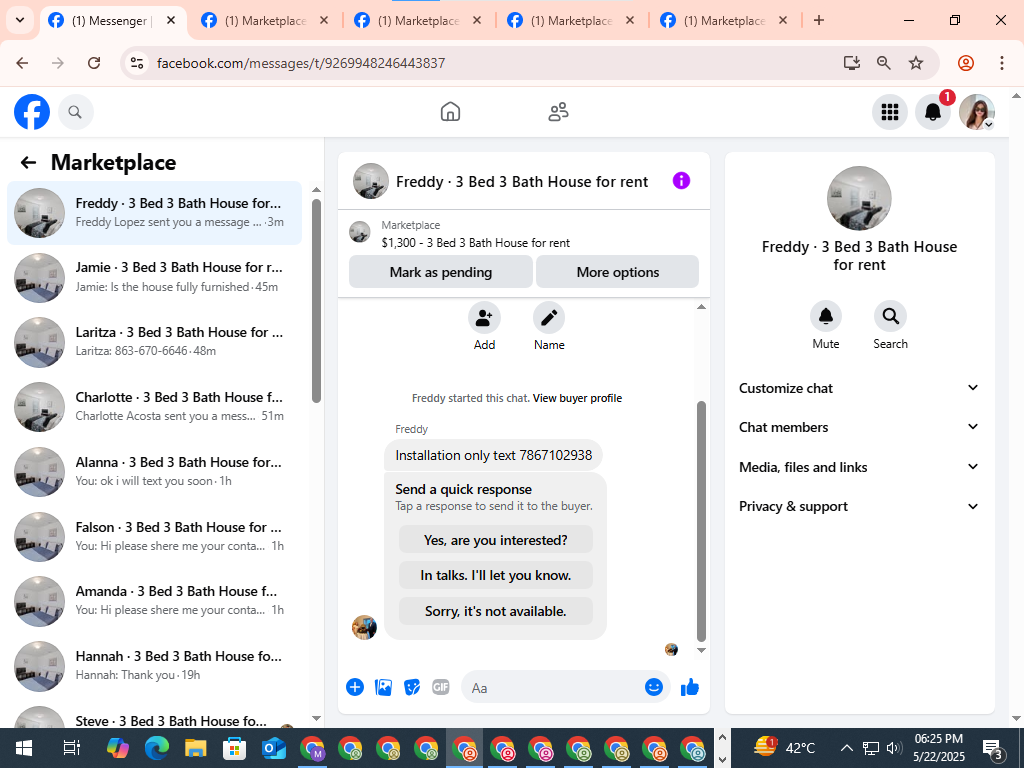Expand the Chat members section
Image resolution: width=1024 pixels, height=768 pixels.
click(859, 427)
